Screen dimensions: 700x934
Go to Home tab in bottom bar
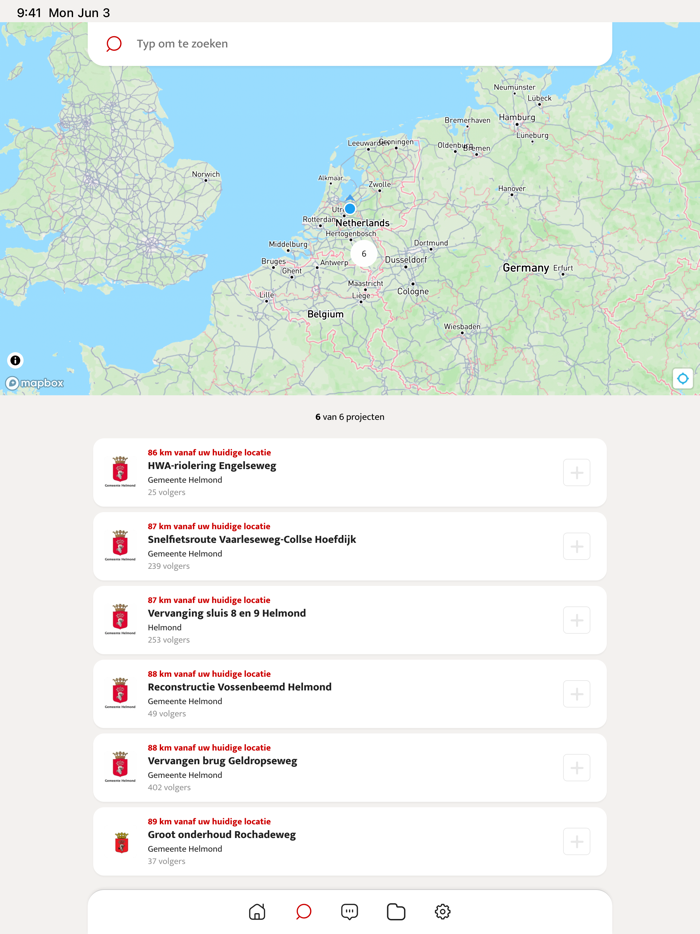point(257,911)
